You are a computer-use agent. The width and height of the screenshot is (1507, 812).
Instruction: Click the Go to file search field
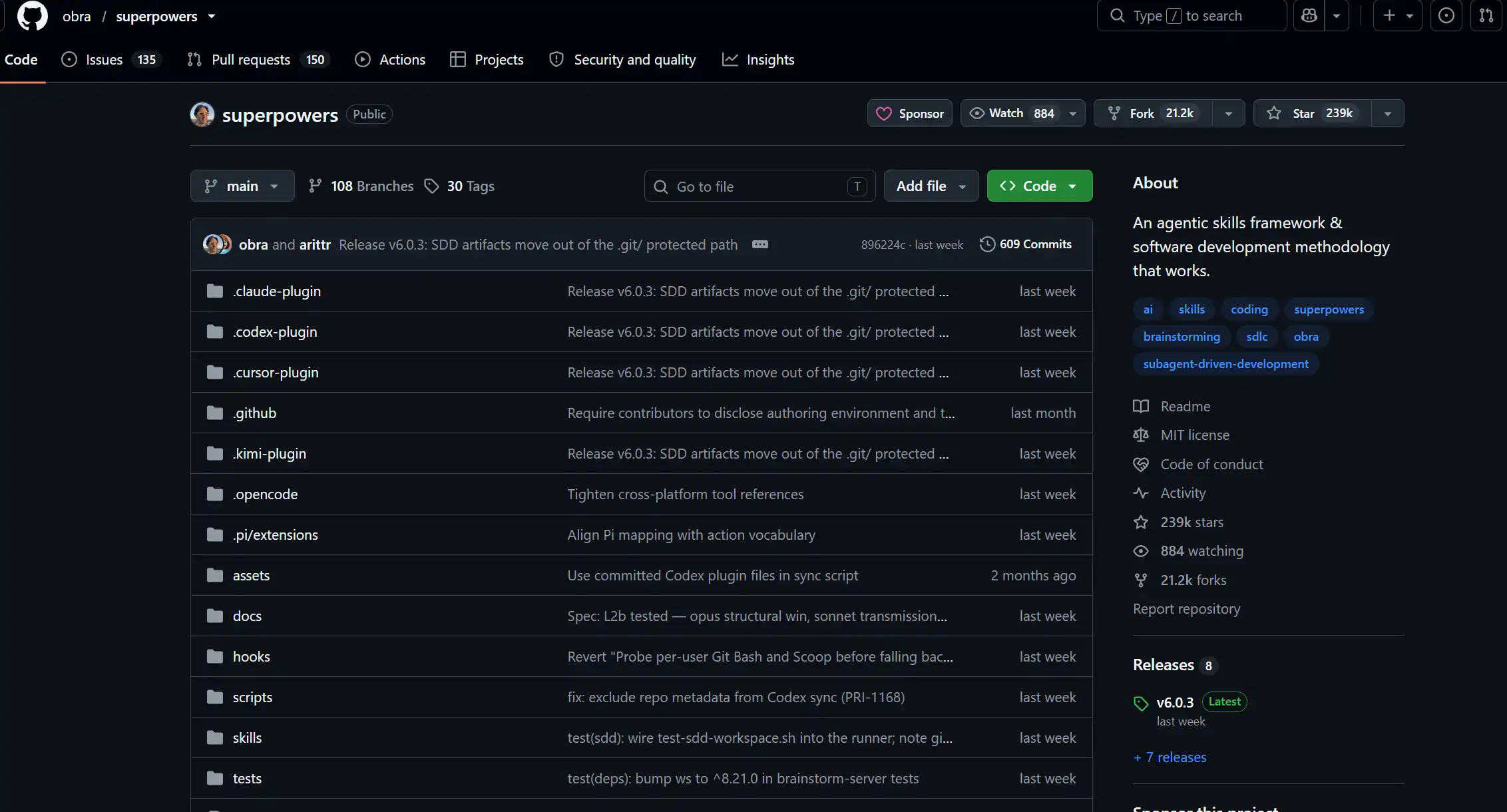[x=759, y=186]
